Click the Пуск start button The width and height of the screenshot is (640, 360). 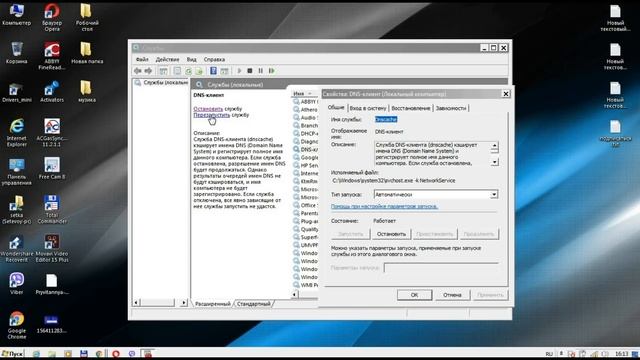pos(12,354)
